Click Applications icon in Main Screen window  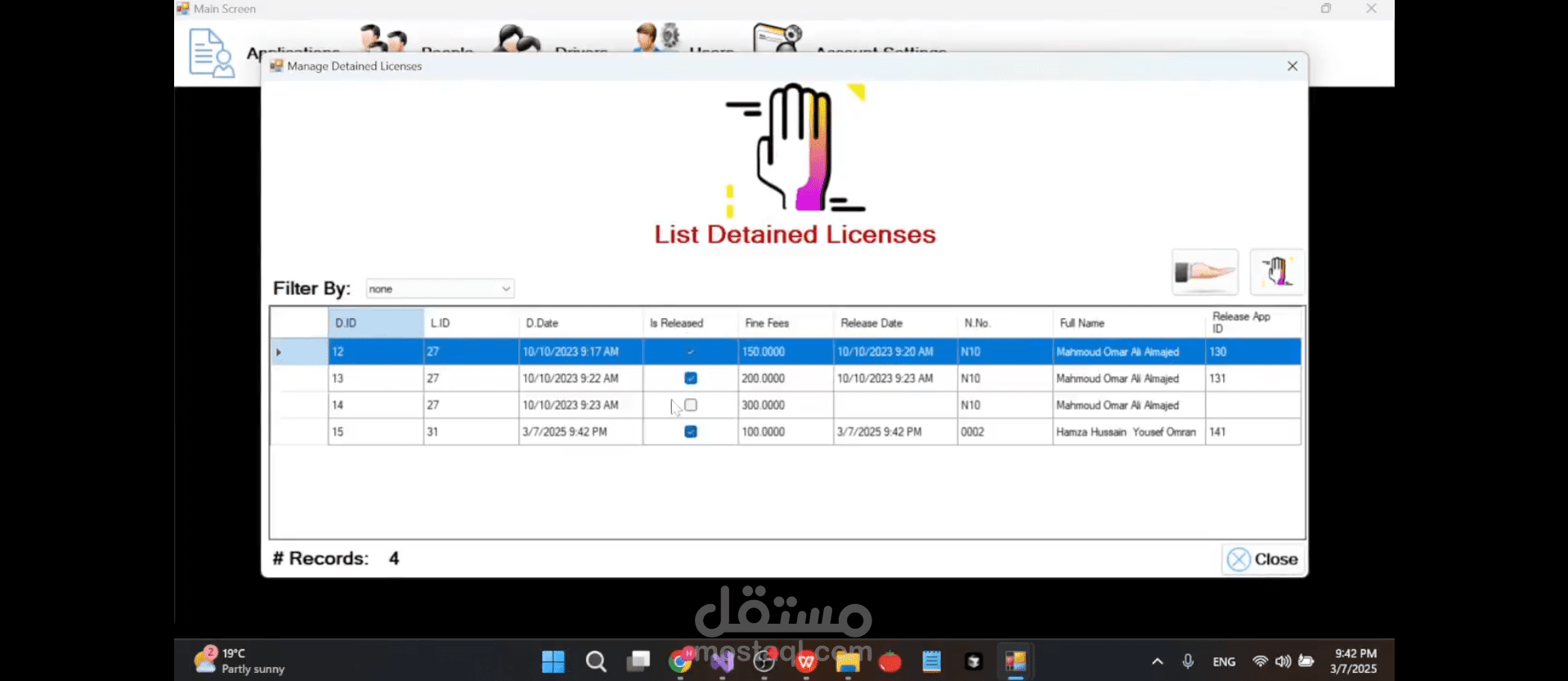coord(211,53)
